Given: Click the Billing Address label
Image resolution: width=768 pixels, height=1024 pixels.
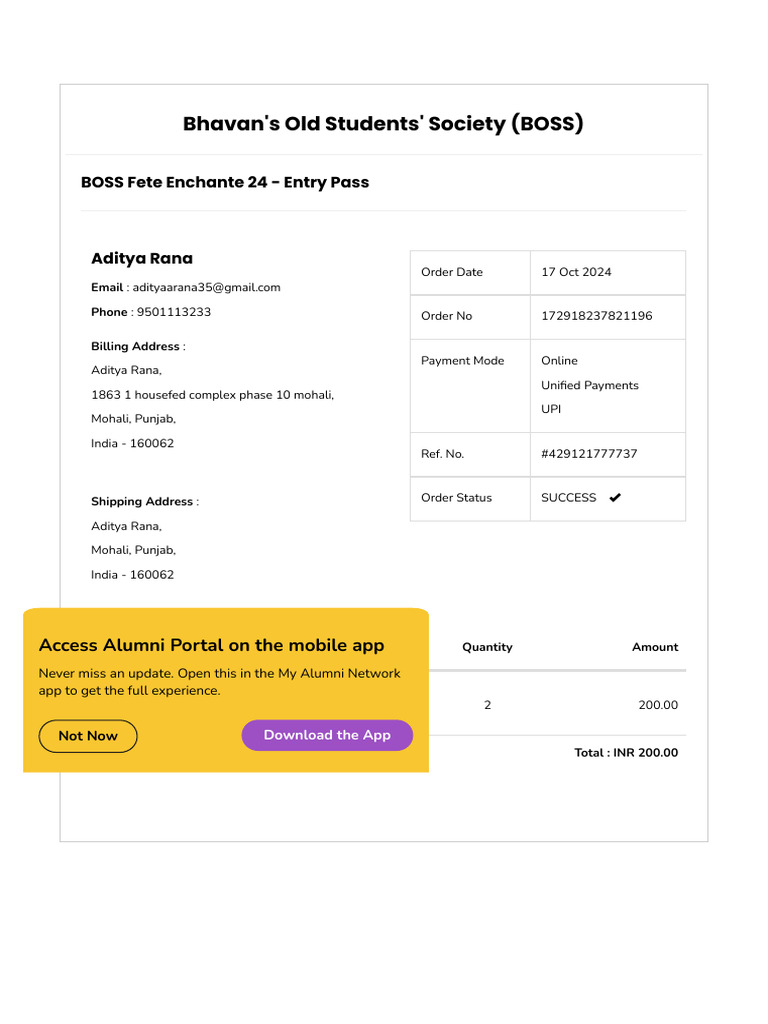Looking at the screenshot, I should click(x=136, y=347).
